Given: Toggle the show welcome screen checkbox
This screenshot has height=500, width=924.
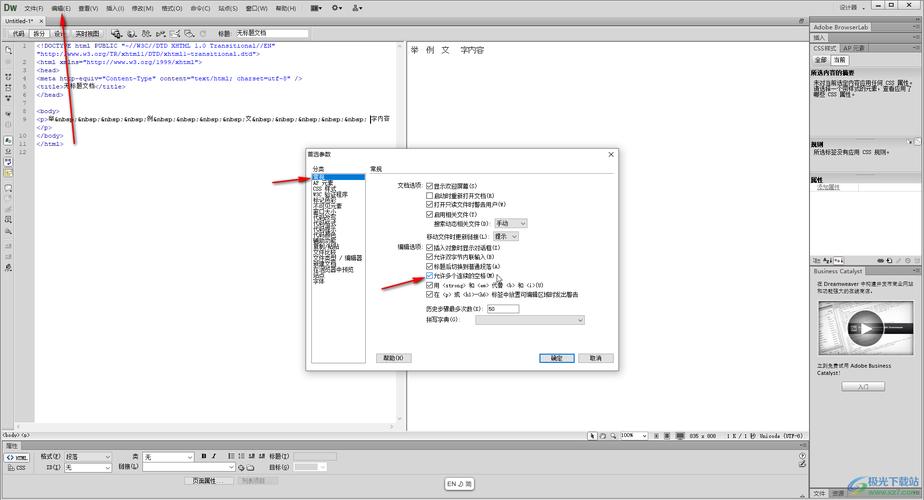Looking at the screenshot, I should point(430,186).
